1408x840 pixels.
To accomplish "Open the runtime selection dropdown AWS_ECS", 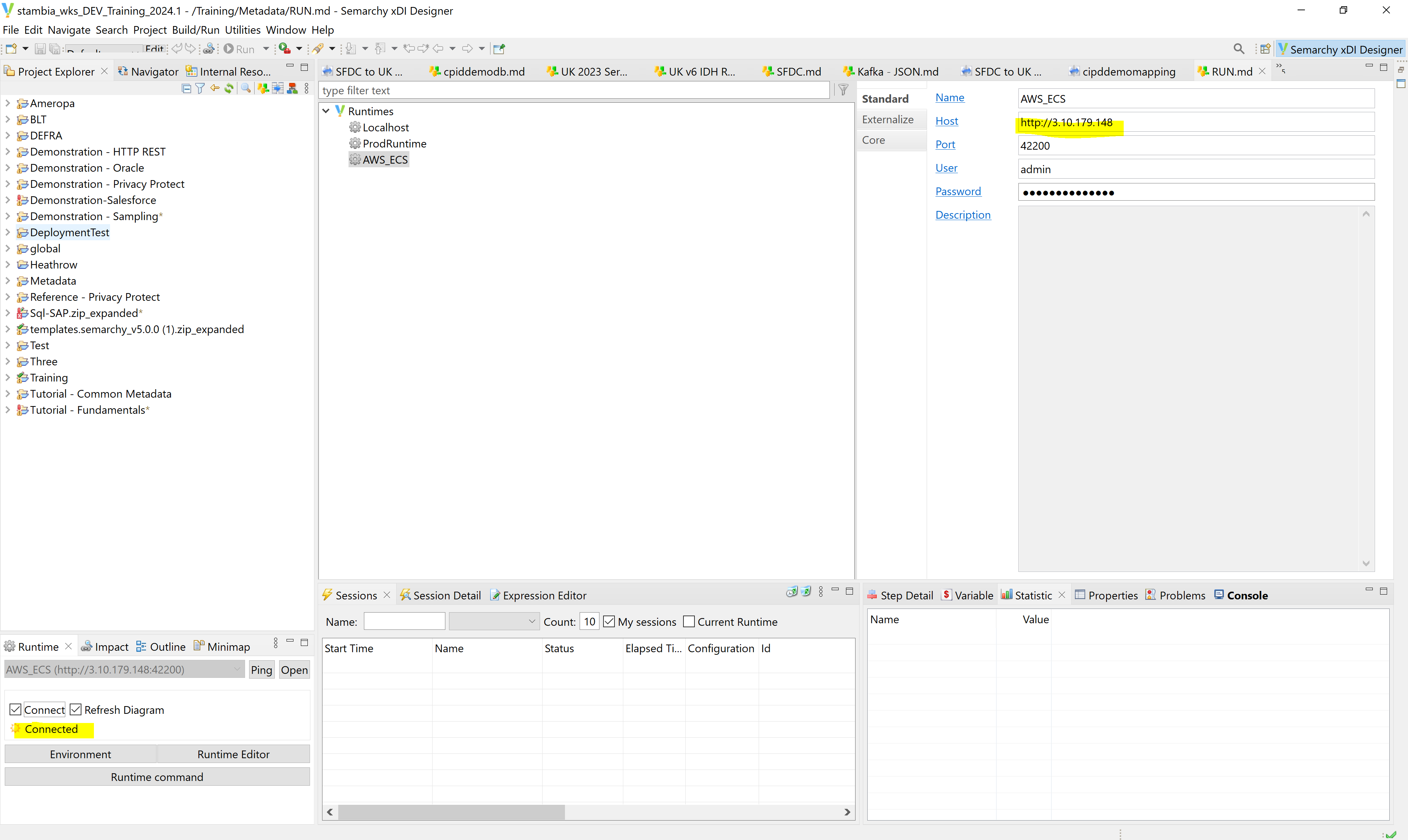I will pyautogui.click(x=237, y=670).
